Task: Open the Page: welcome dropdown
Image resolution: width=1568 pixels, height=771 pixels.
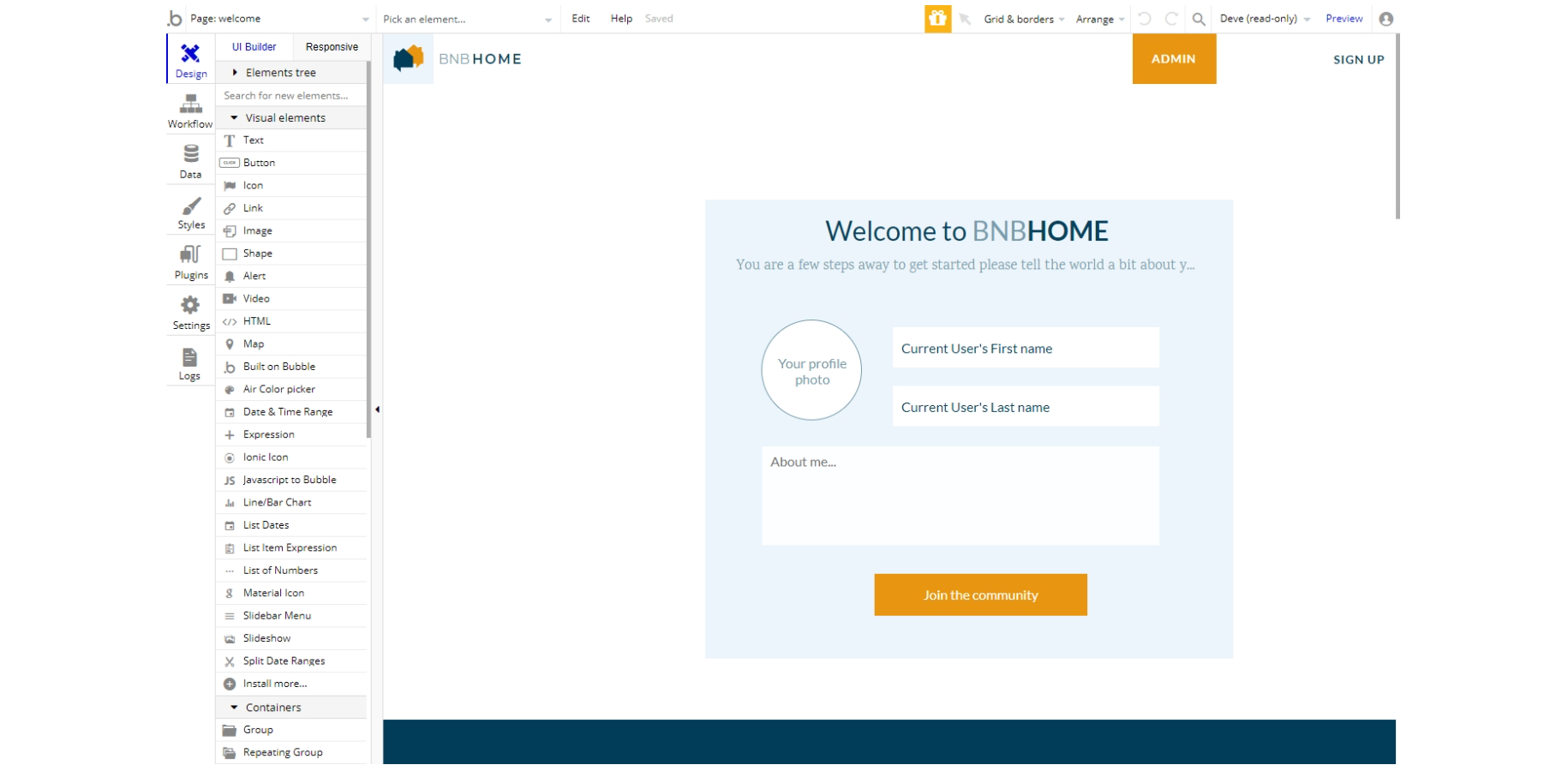Action: [279, 19]
